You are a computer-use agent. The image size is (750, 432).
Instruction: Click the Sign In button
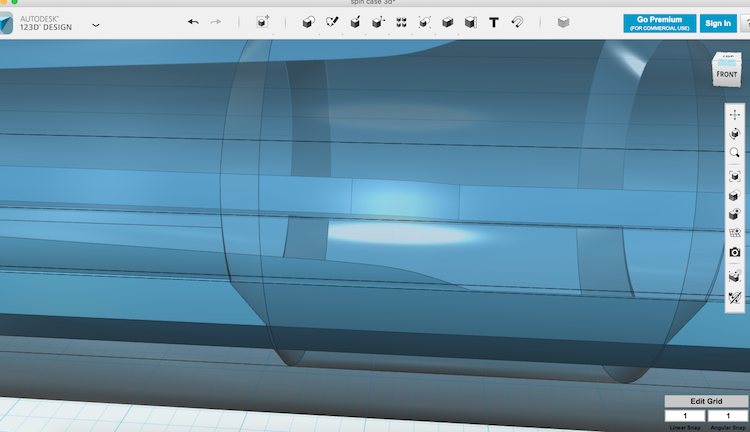(x=718, y=23)
